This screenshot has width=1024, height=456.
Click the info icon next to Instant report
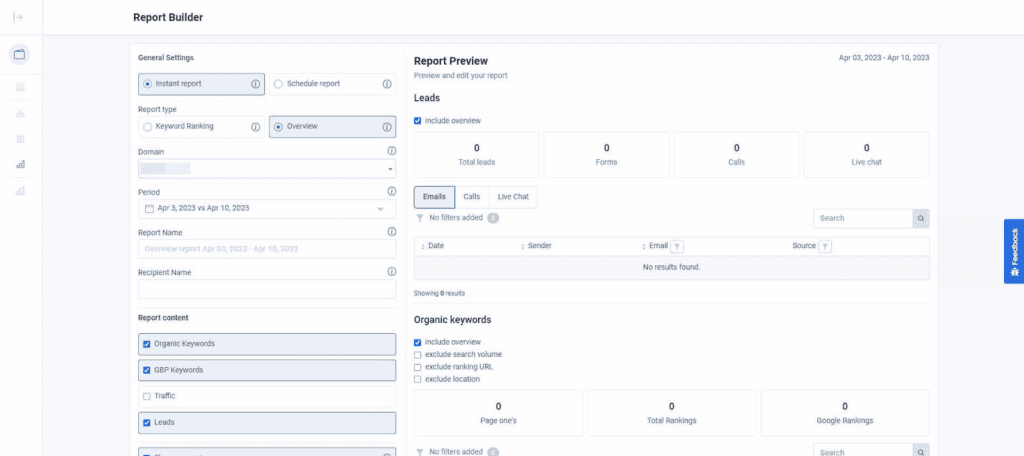click(256, 84)
